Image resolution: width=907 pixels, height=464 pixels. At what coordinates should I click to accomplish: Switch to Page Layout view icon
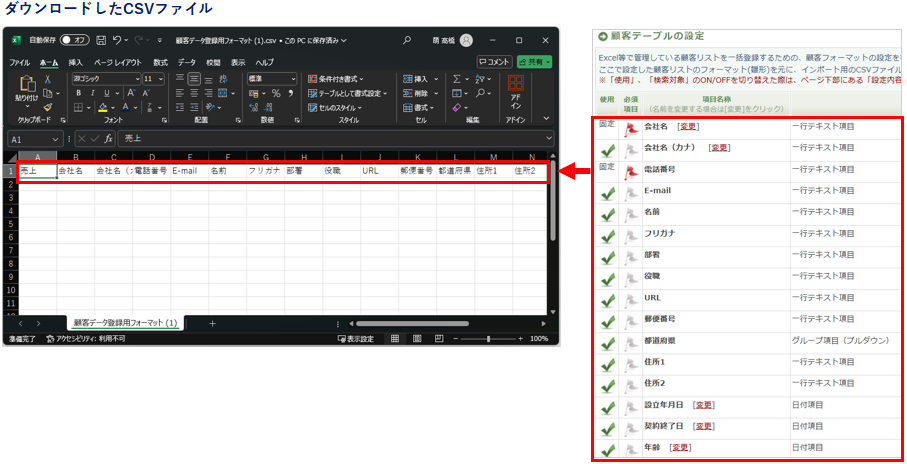point(416,339)
